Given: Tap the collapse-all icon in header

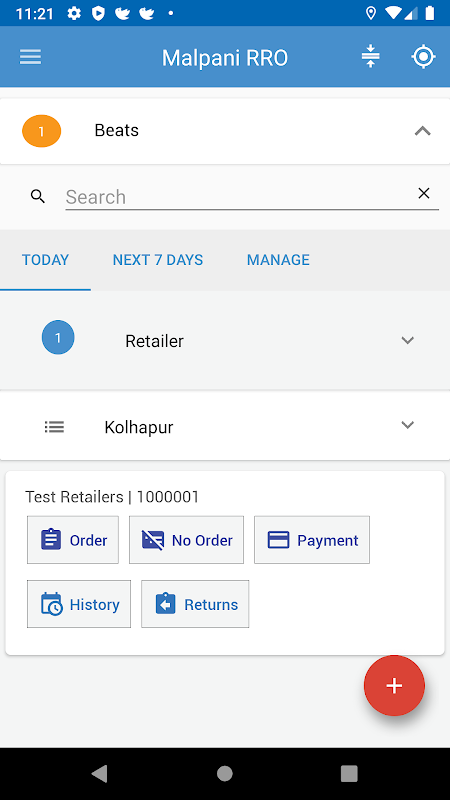Looking at the screenshot, I should (x=370, y=57).
